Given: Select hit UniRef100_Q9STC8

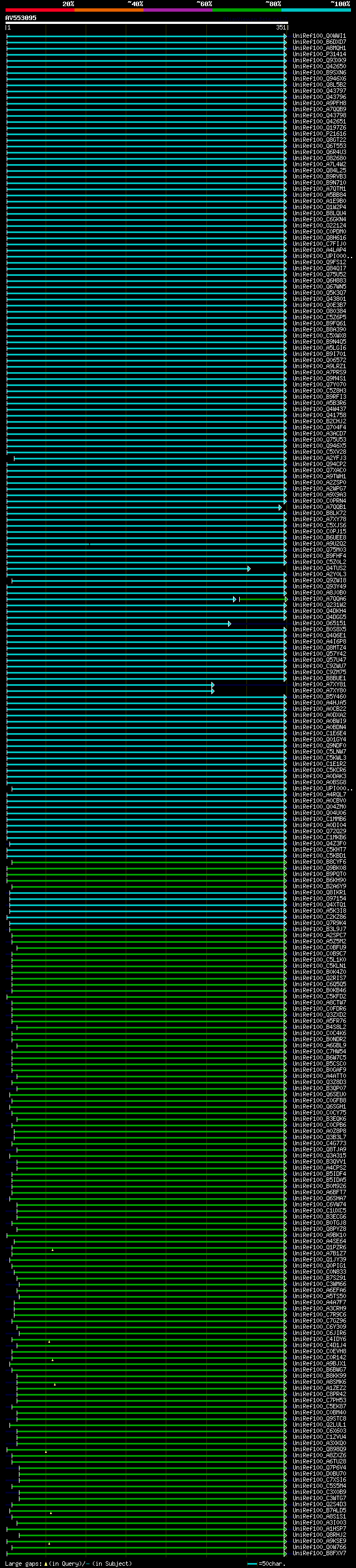Looking at the screenshot, I should click(319, 1419).
